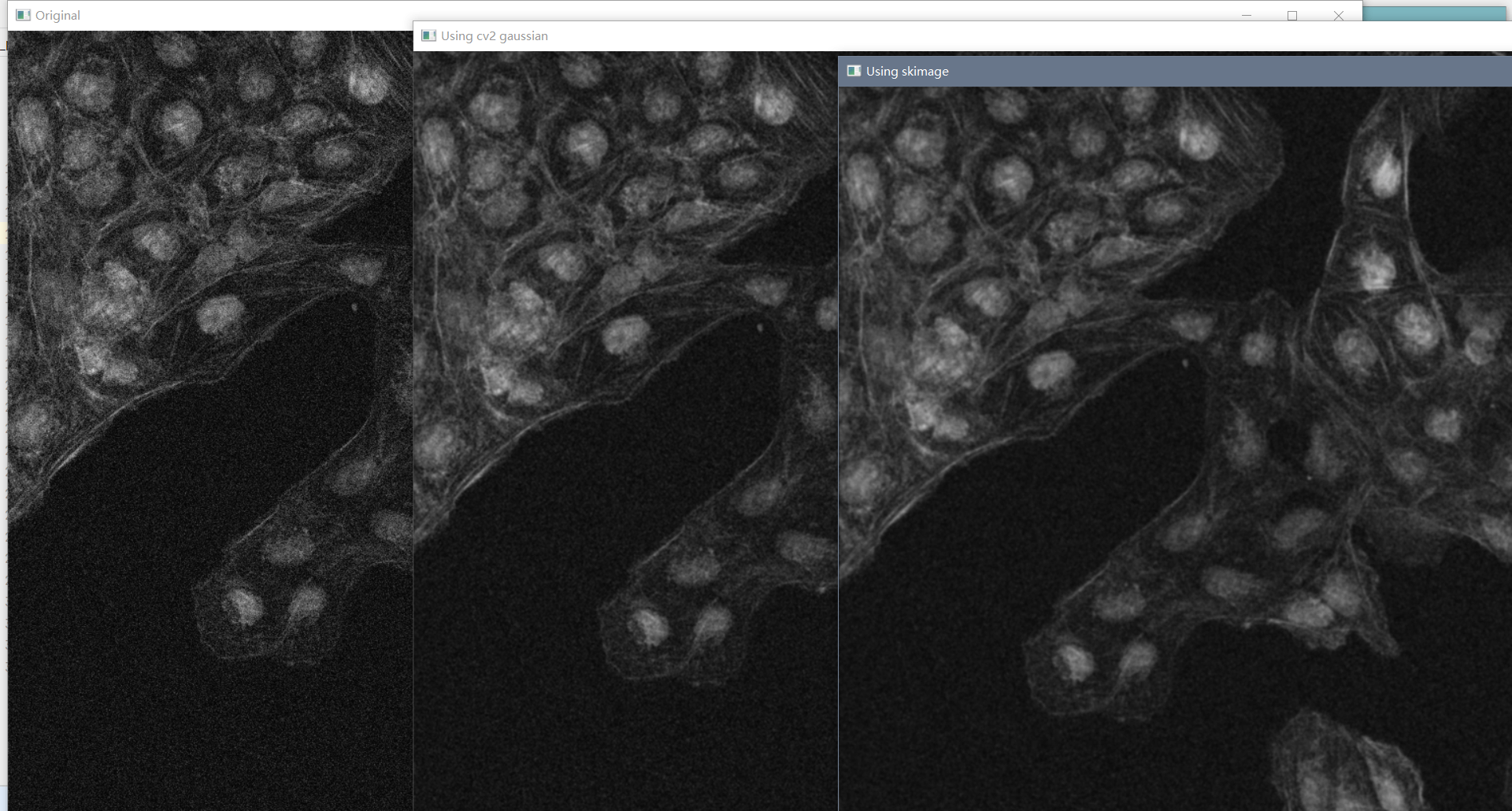Click the Original window's cell image
1512x811 pixels.
[210, 420]
